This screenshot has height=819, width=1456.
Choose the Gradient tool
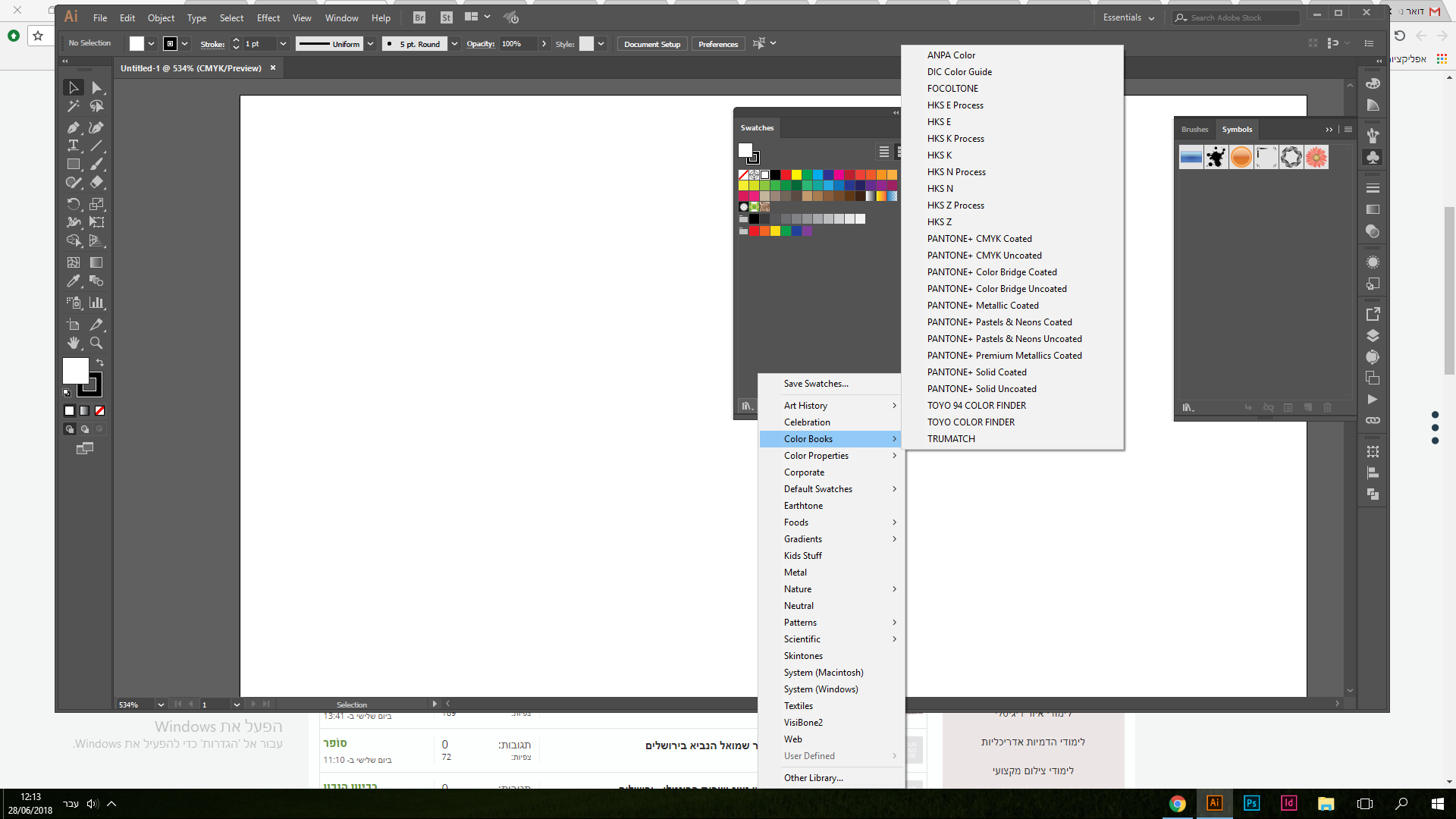96,262
